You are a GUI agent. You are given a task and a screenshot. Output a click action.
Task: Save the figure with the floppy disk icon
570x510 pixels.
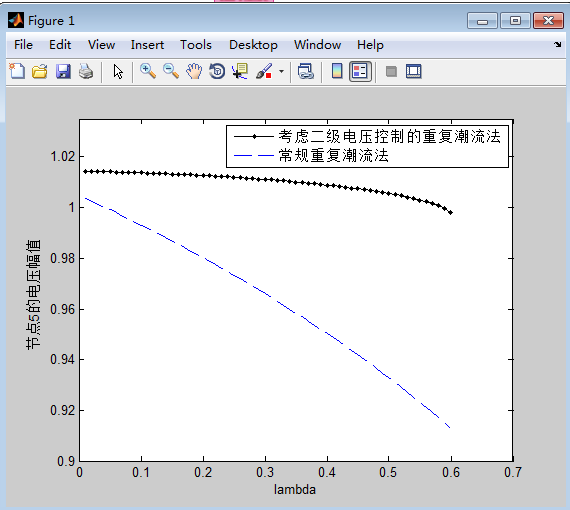(63, 71)
